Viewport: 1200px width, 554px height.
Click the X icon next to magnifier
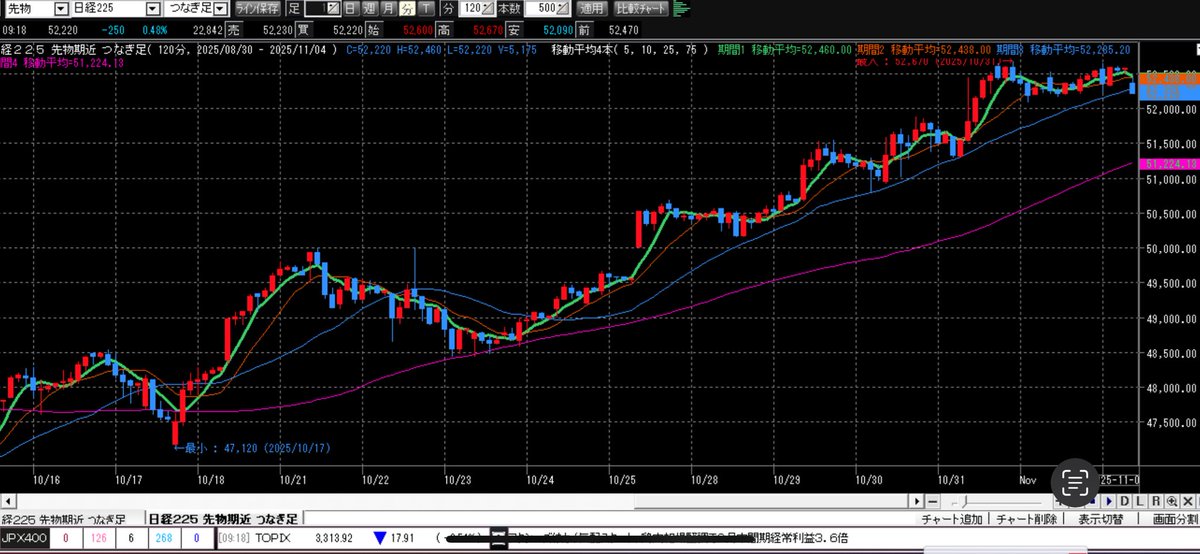pyautogui.click(x=1186, y=501)
